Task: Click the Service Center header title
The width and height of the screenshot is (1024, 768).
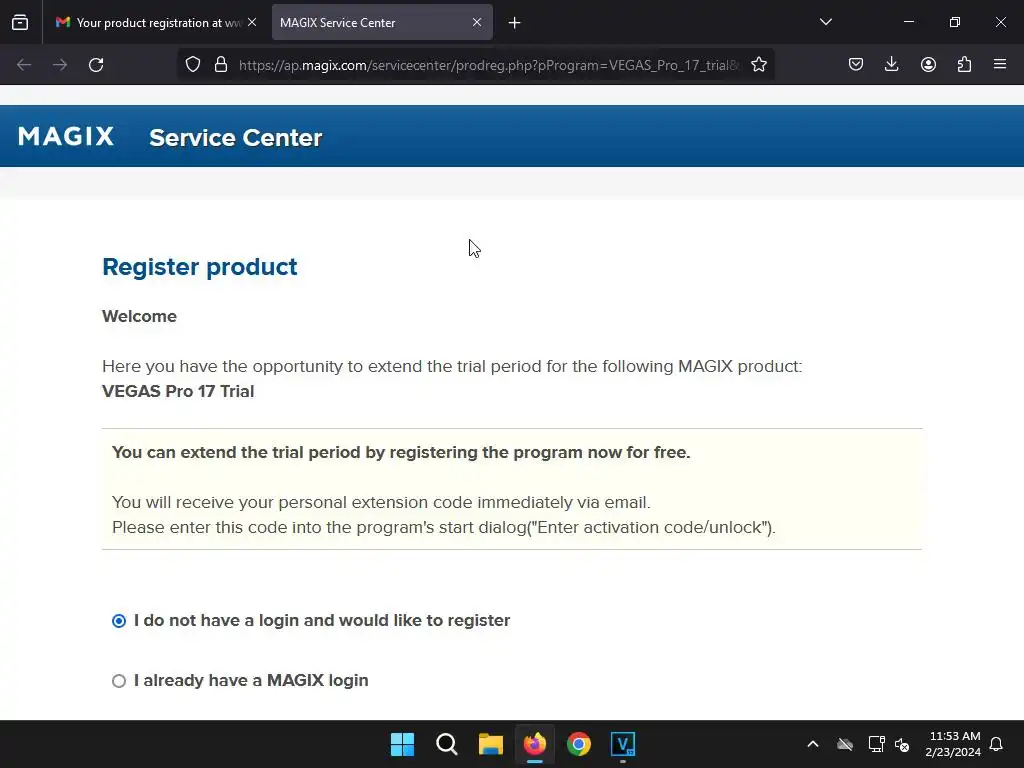Action: click(236, 138)
